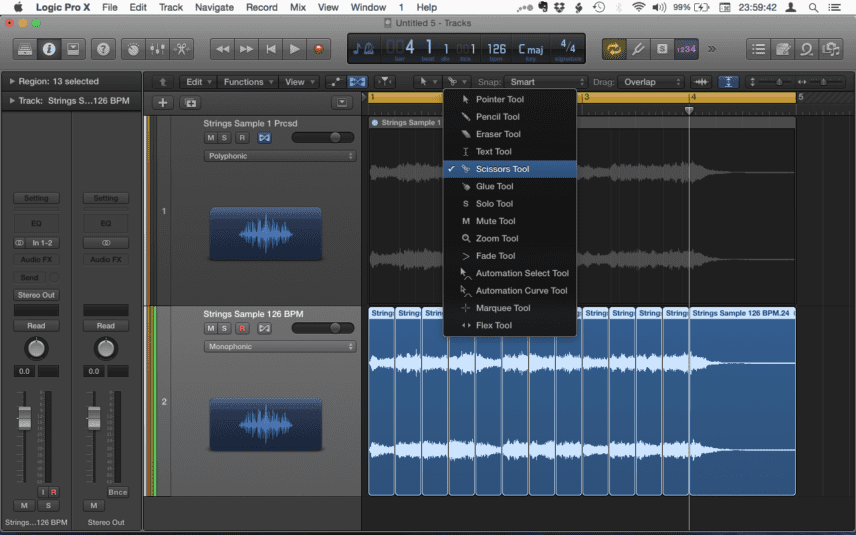This screenshot has width=856, height=535.
Task: Select Pointer Tool from menu
Action: point(510,99)
